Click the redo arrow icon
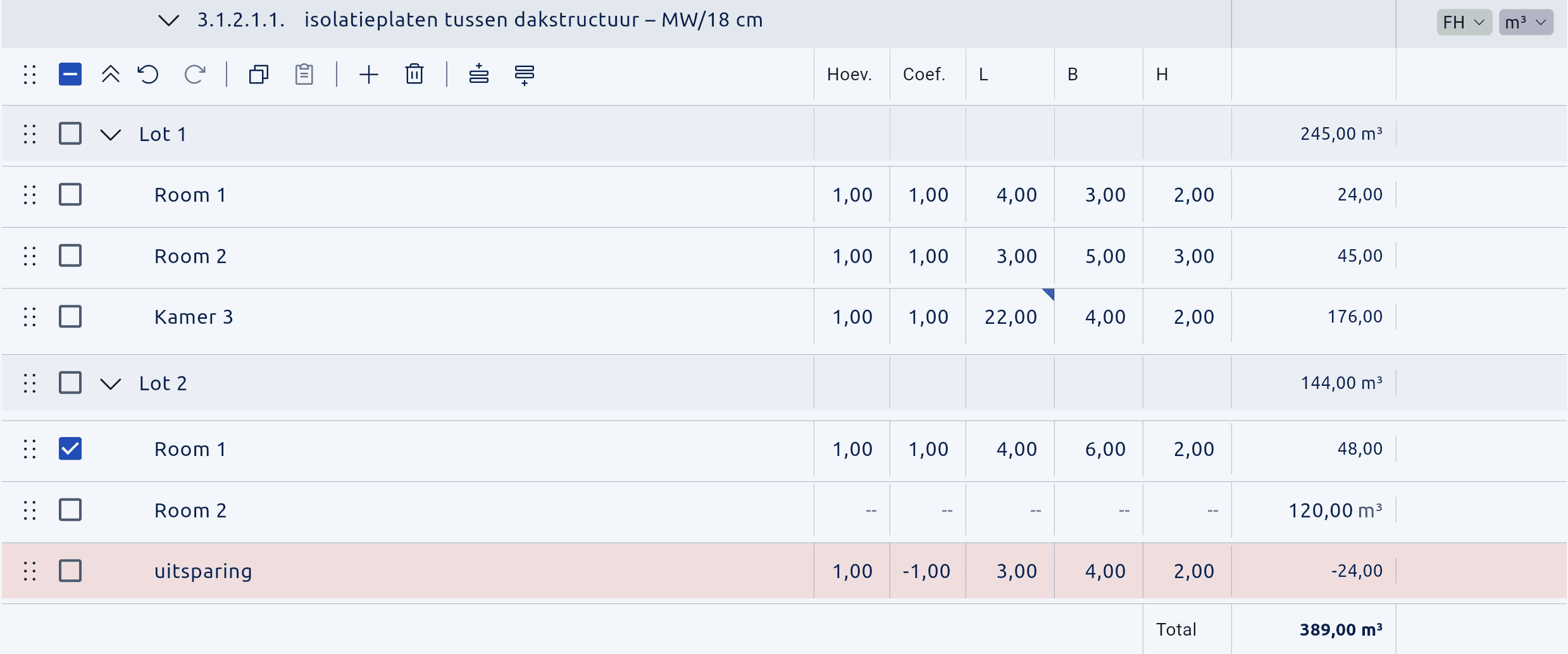The width and height of the screenshot is (1568, 654). click(195, 75)
